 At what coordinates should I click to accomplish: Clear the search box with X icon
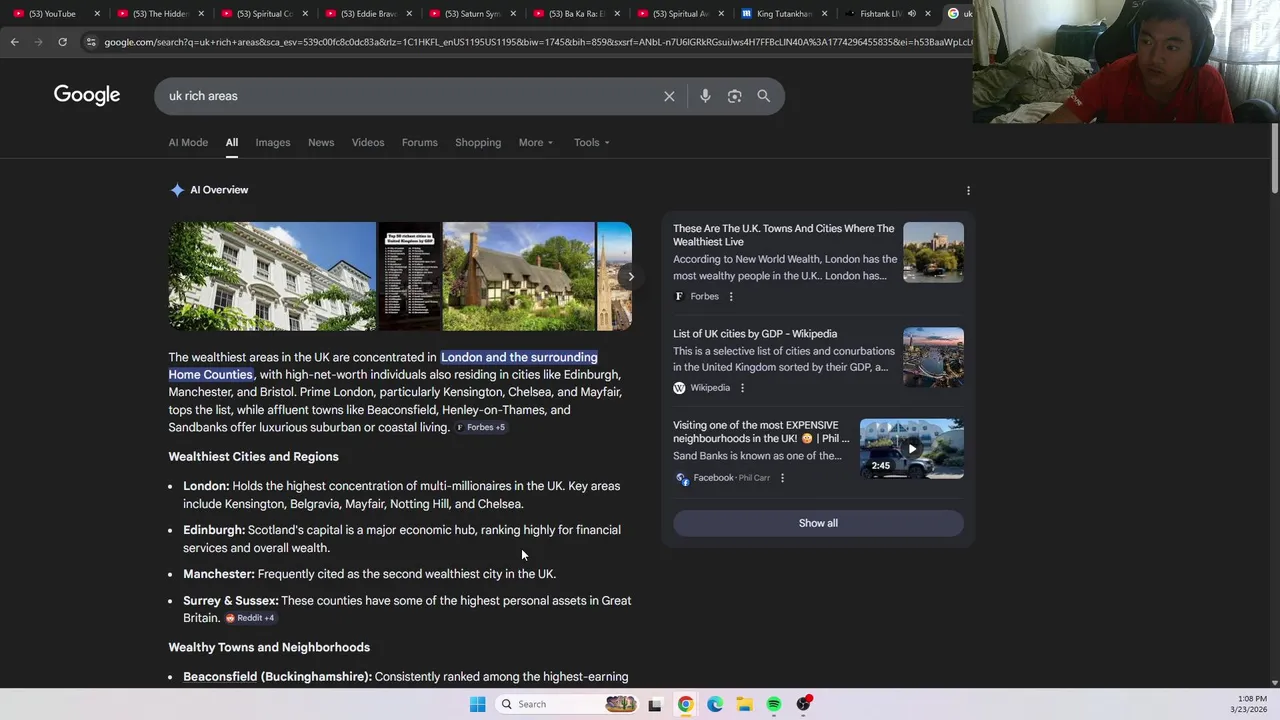coord(669,96)
